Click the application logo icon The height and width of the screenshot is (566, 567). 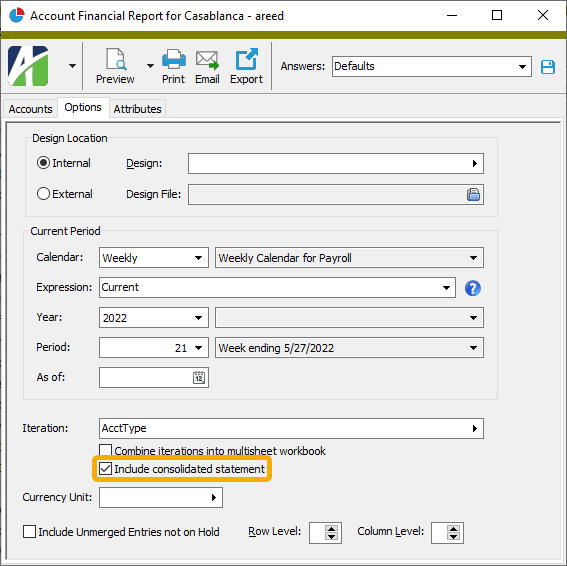pyautogui.click(x=28, y=66)
